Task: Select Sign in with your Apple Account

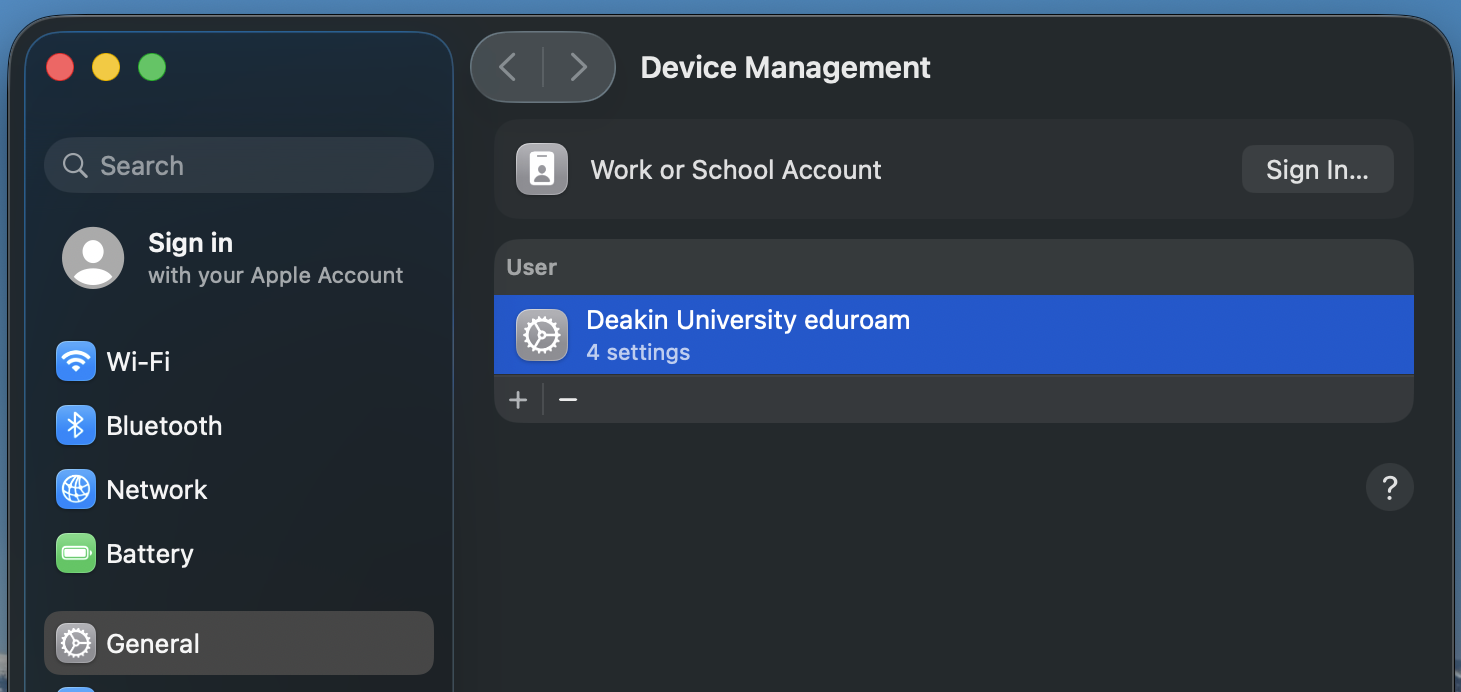Action: (275, 258)
